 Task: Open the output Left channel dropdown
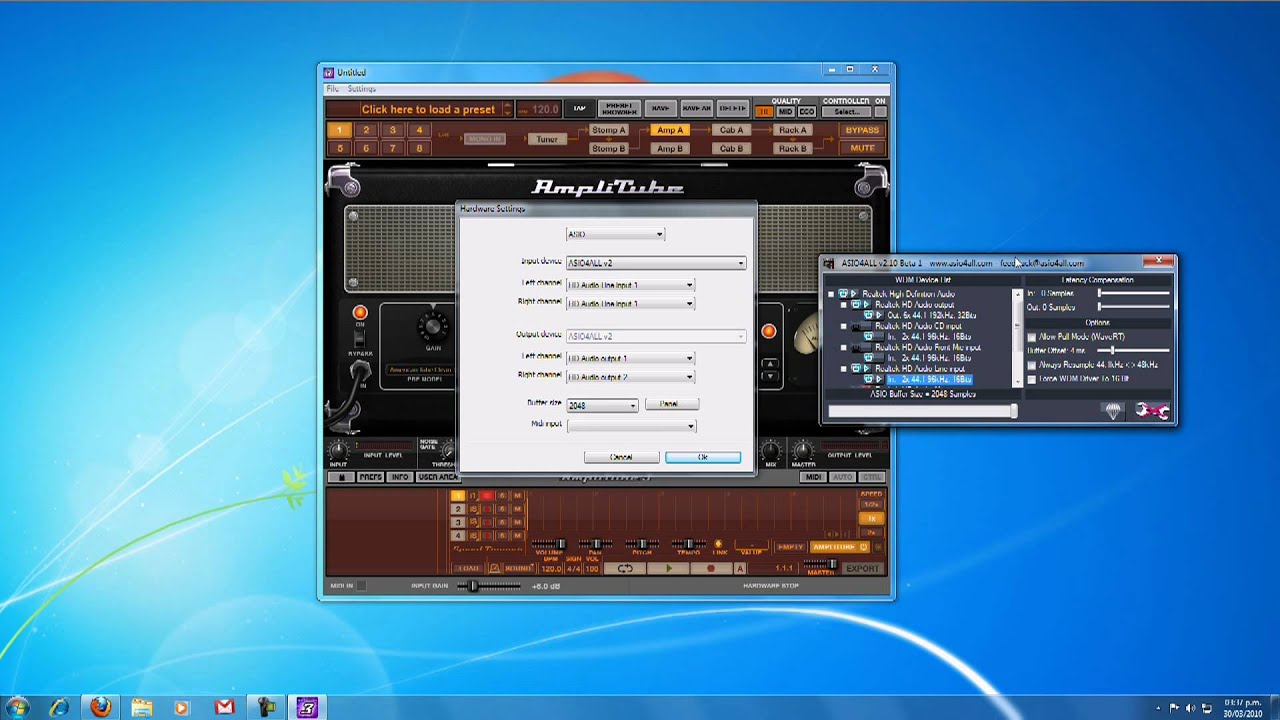tap(630, 358)
